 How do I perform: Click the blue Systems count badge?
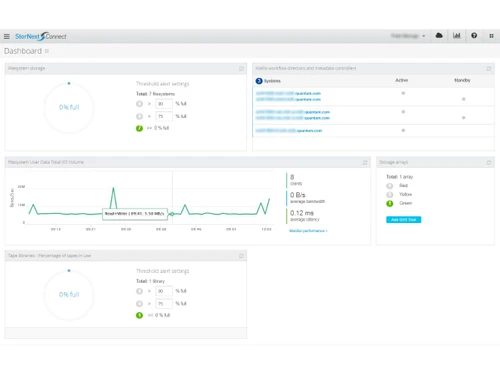click(x=259, y=81)
